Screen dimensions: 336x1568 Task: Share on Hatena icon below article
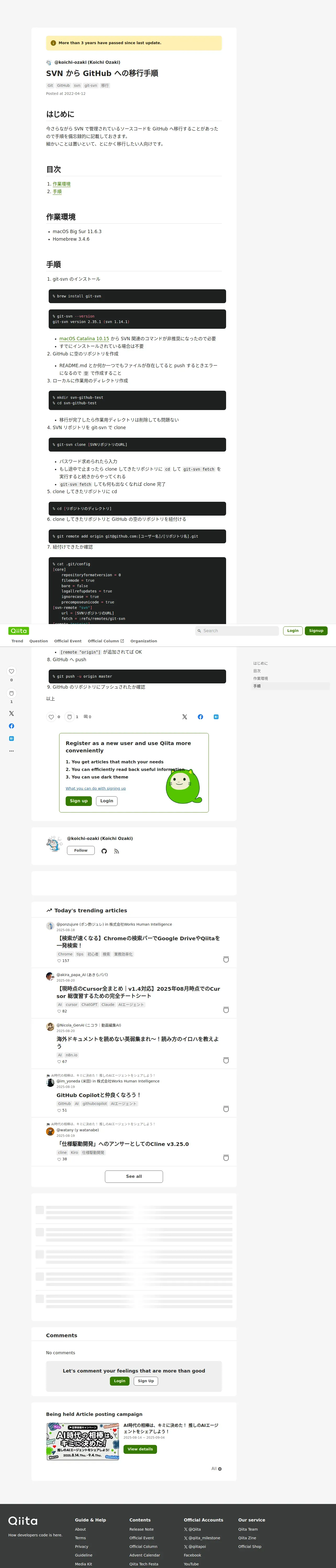pos(216,717)
